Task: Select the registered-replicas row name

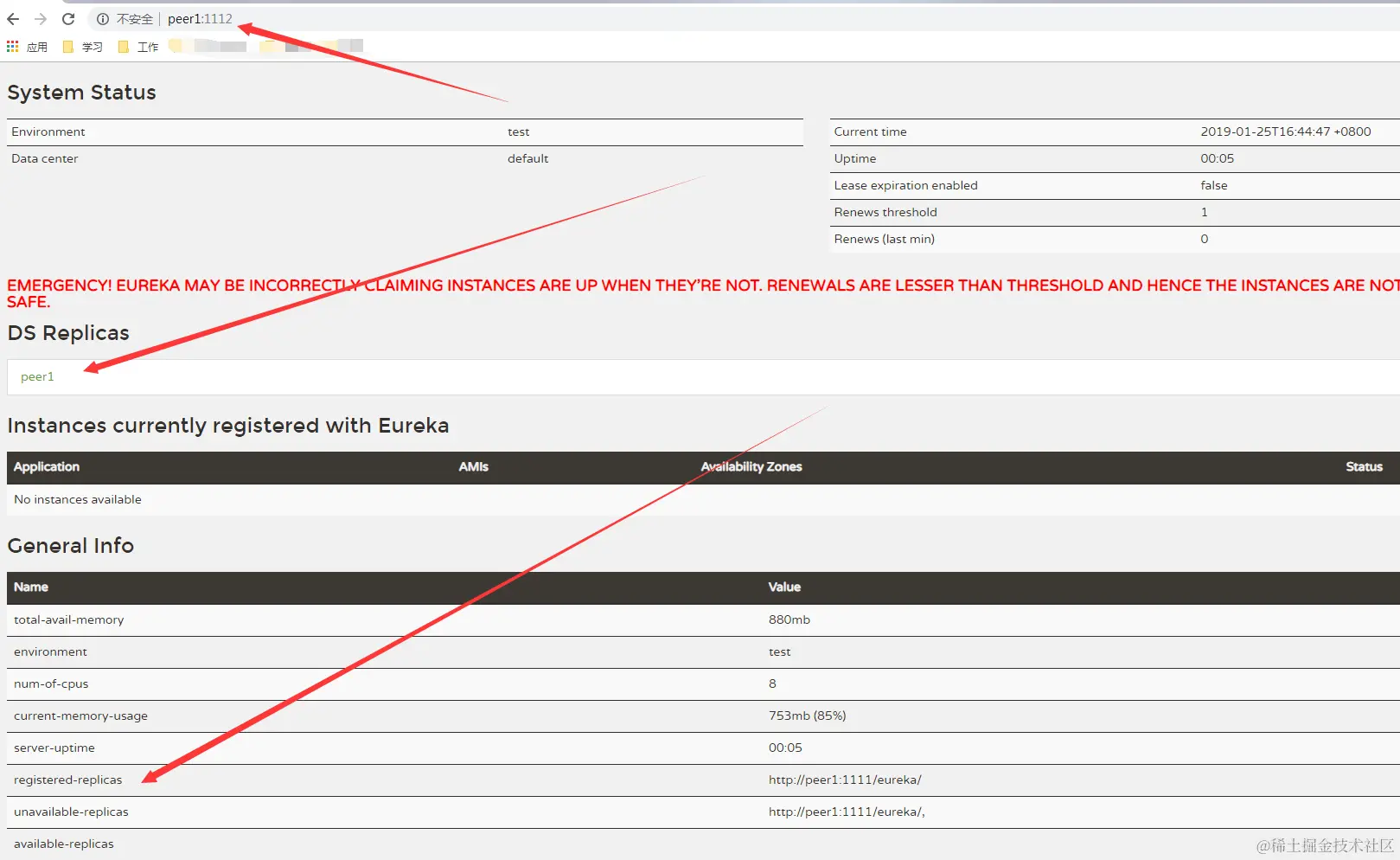Action: [68, 780]
